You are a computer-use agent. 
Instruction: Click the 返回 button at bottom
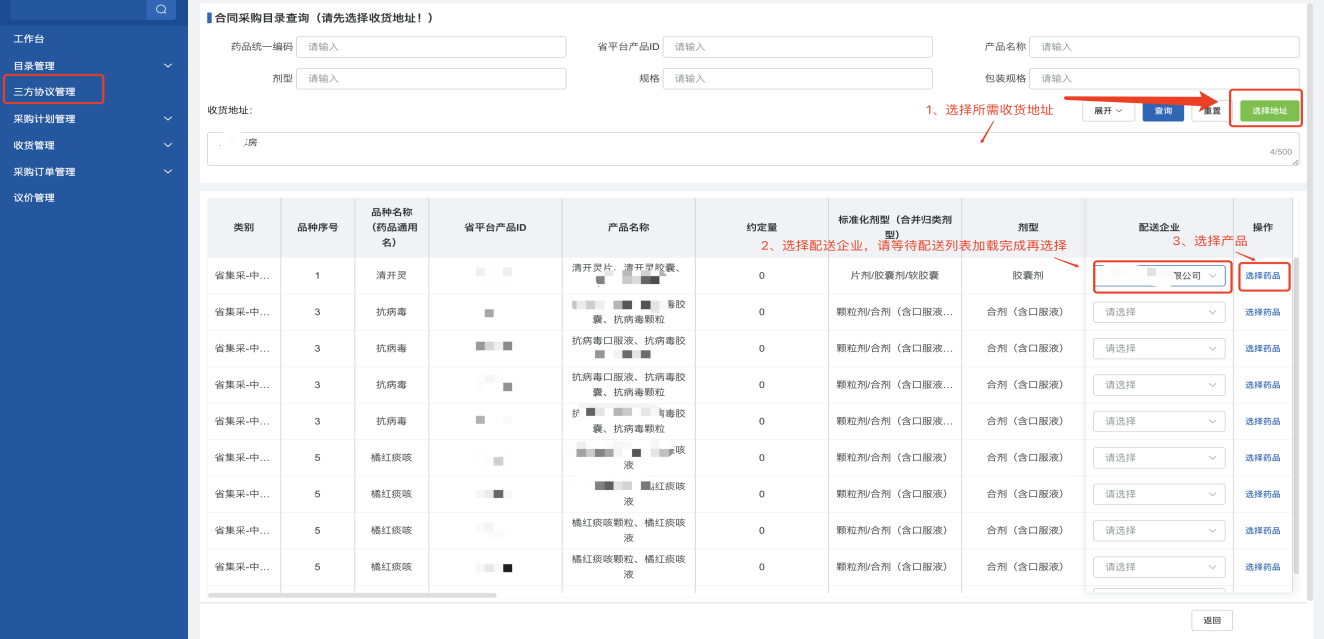click(1212, 621)
